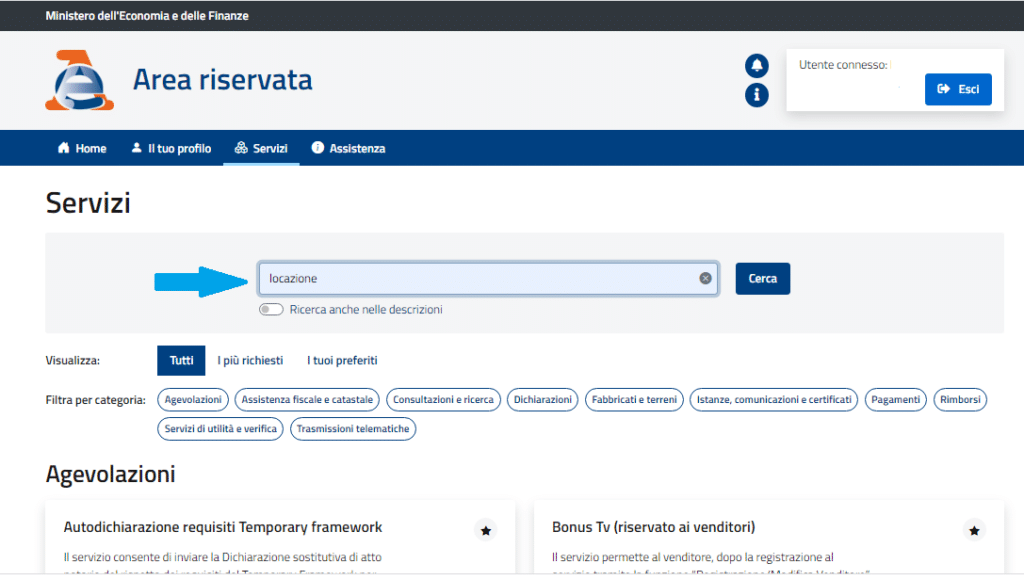This screenshot has height=580, width=1024.
Task: Favorite the Autodichiarazione requisiti Temporary framework service
Action: [x=485, y=530]
